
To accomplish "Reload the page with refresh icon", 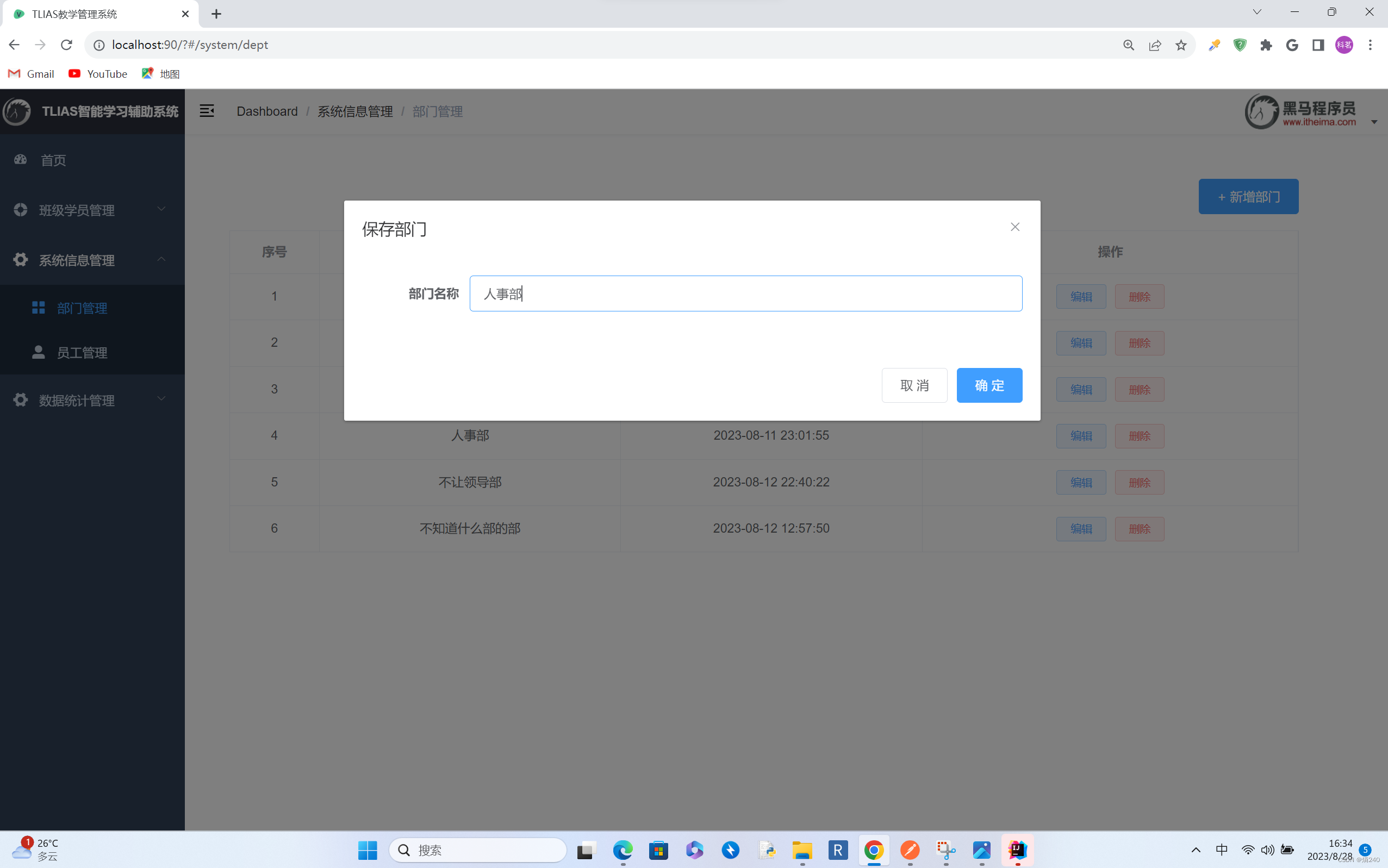I will (67, 45).
